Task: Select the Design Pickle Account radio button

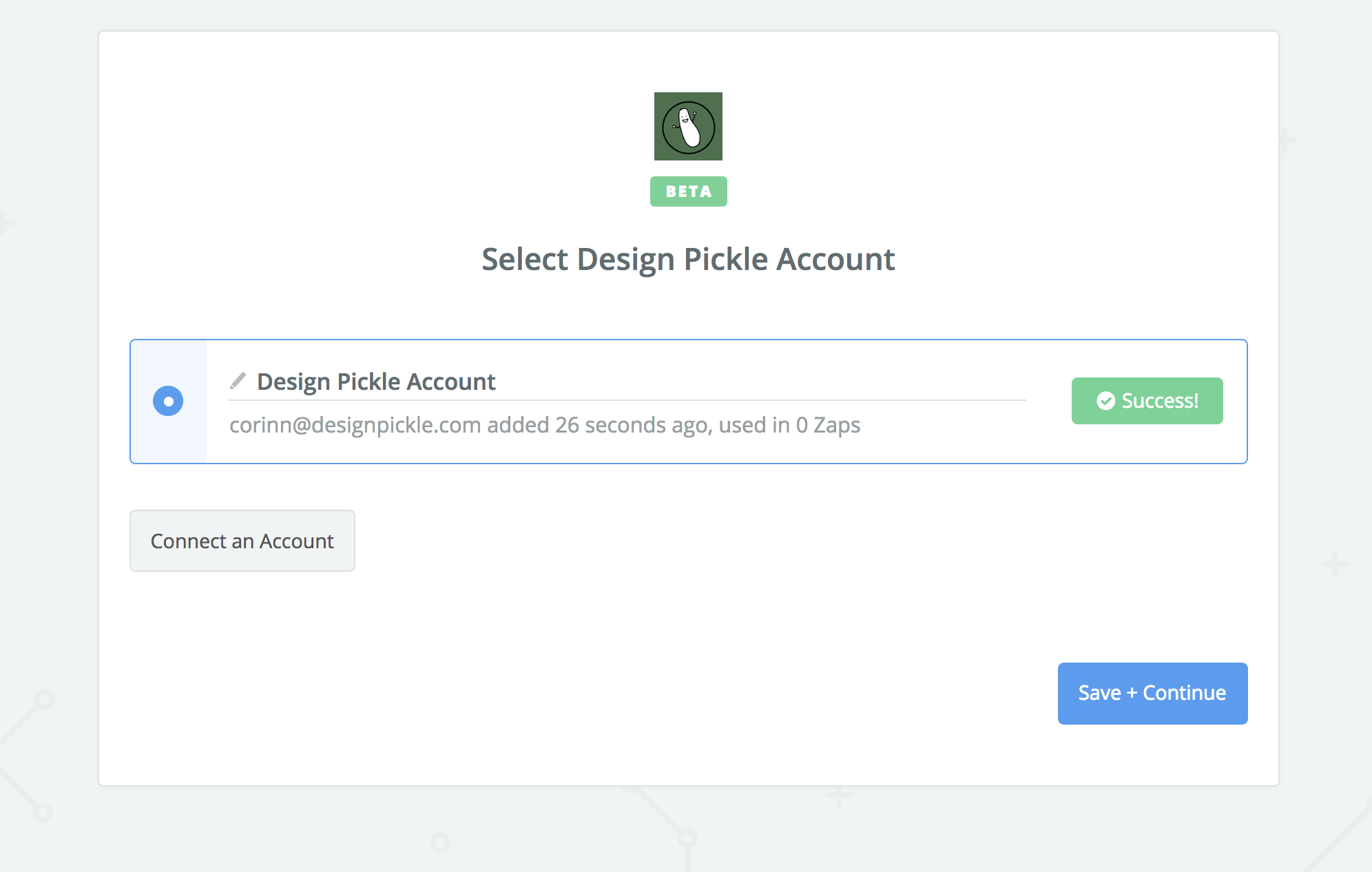Action: coord(168,401)
